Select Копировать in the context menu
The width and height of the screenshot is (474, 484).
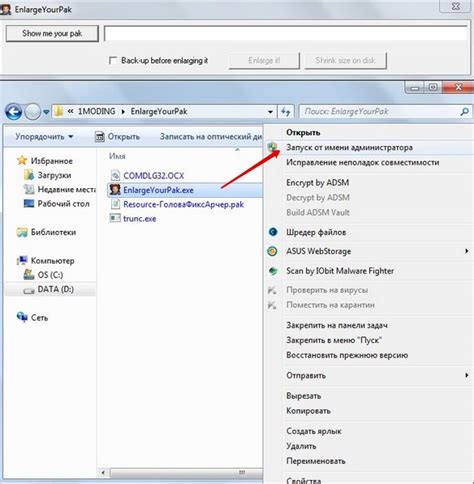308,411
